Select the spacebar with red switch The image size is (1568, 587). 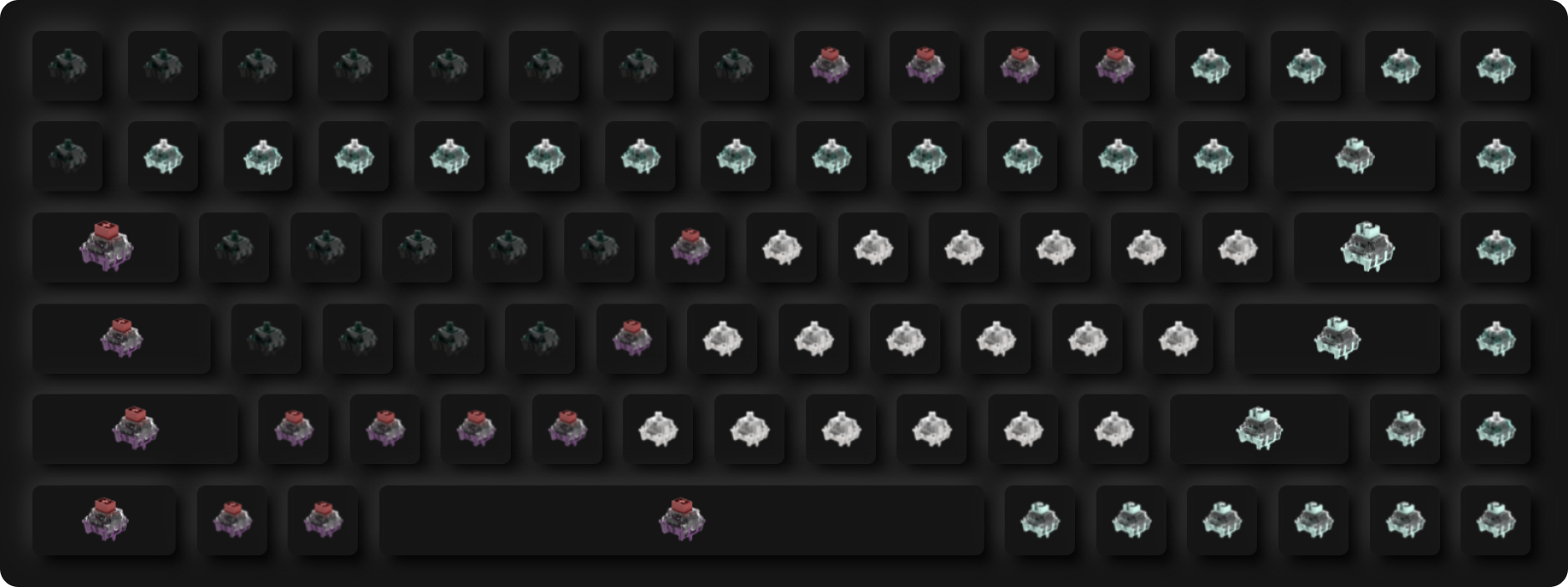[681, 520]
